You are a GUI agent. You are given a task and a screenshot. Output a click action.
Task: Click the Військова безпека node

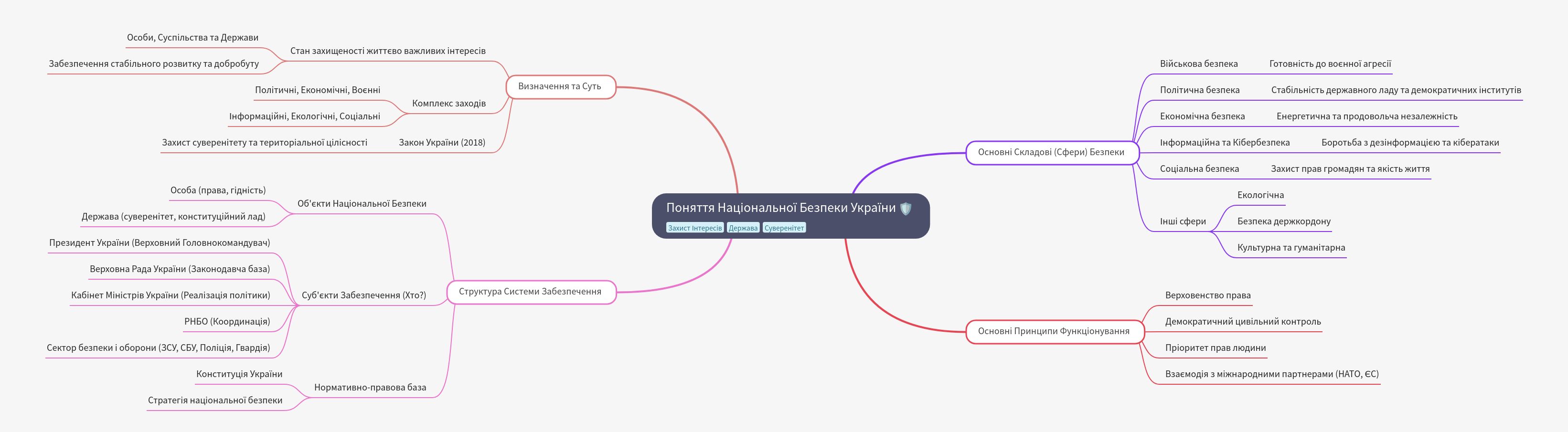[1198, 64]
